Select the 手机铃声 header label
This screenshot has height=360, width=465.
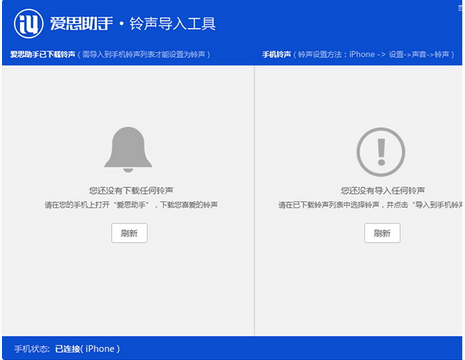[277, 54]
